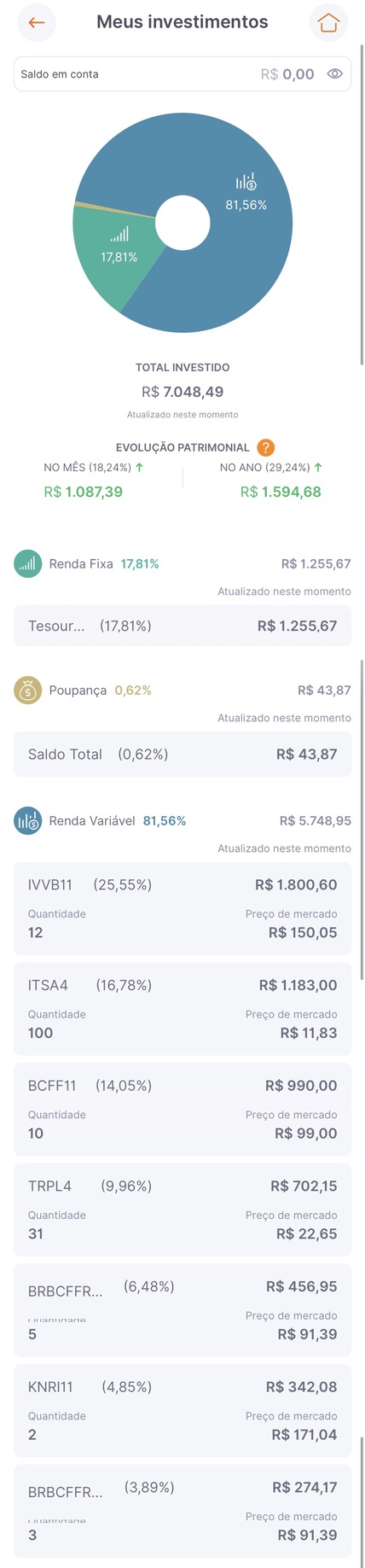Select the Renda Variável blue chart icon
The height and width of the screenshot is (1568, 365).
click(x=28, y=820)
